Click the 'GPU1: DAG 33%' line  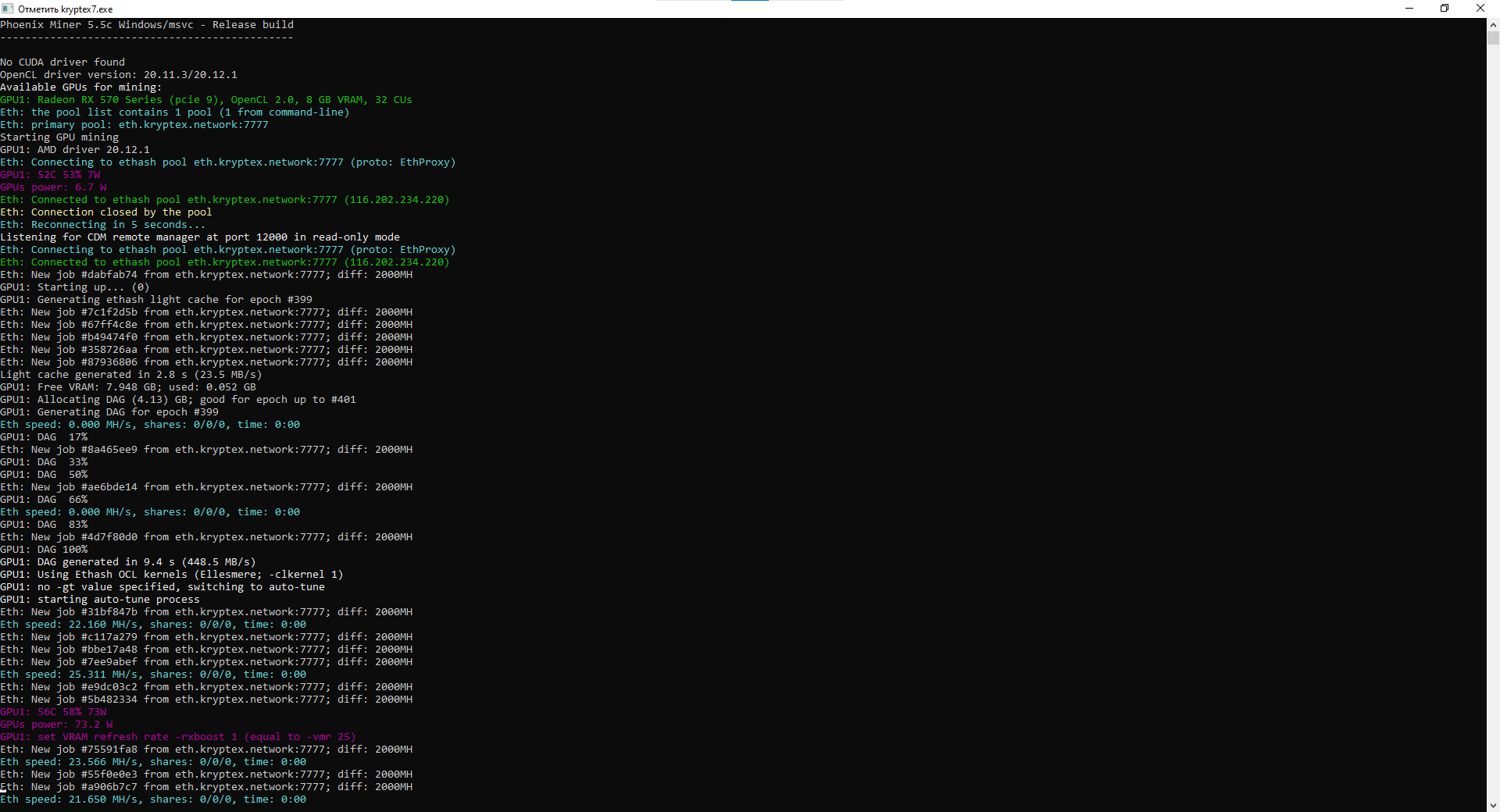point(44,462)
